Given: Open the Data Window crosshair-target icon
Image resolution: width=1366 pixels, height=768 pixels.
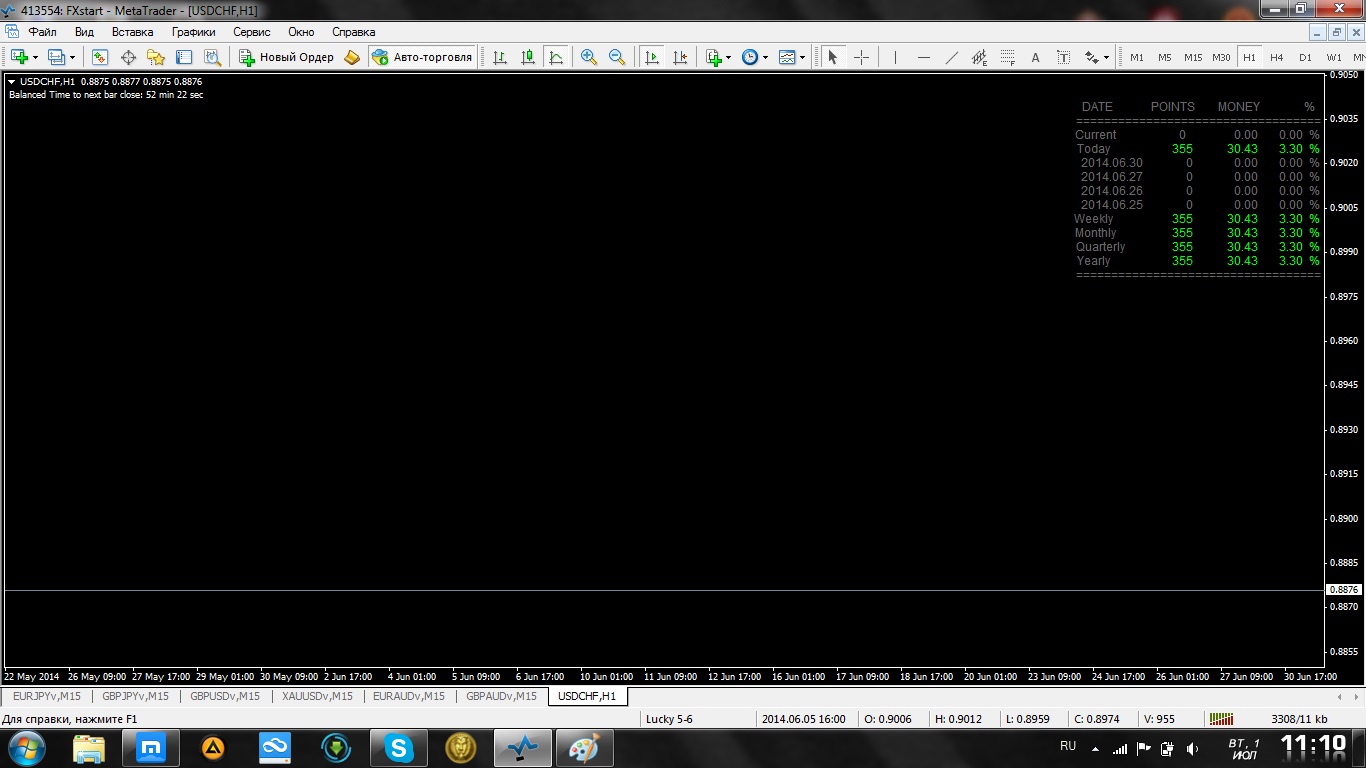Looking at the screenshot, I should point(128,57).
